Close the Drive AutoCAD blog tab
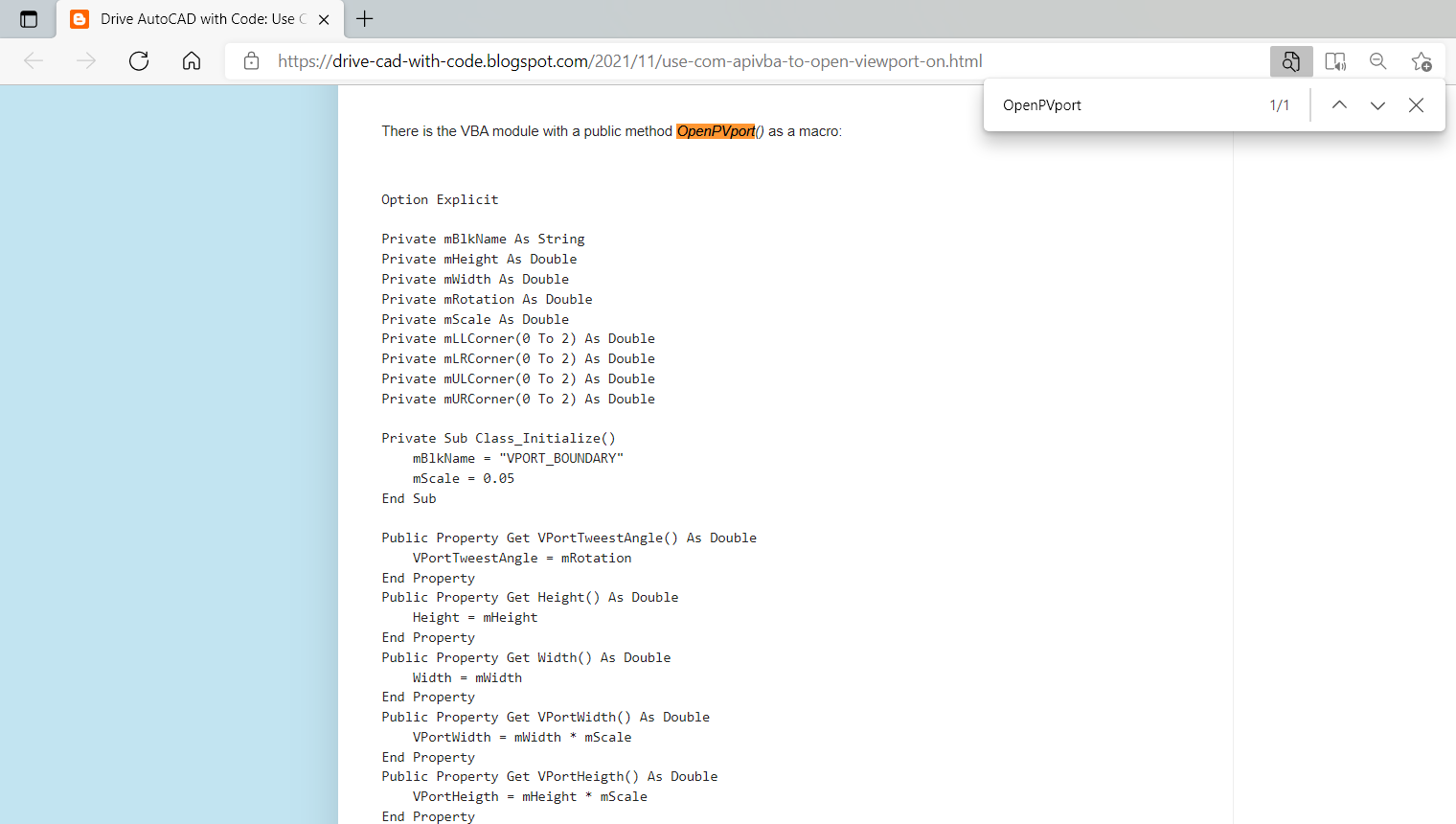Screen dimensions: 1456x824 [323, 18]
